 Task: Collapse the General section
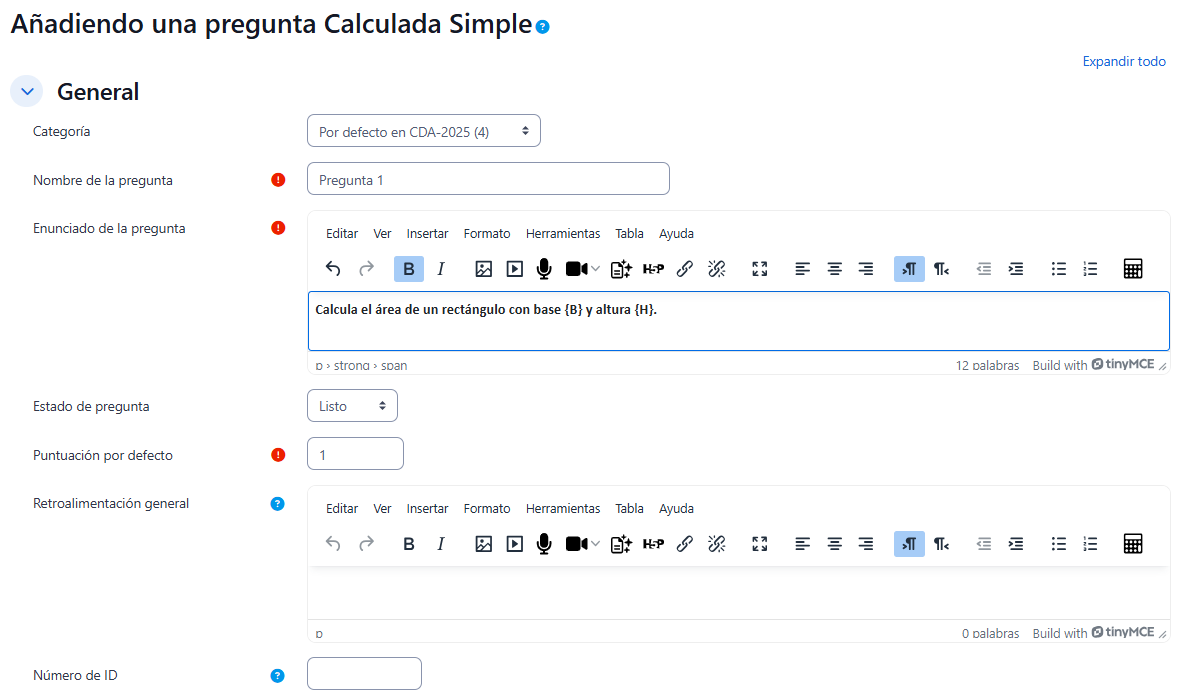coord(27,92)
